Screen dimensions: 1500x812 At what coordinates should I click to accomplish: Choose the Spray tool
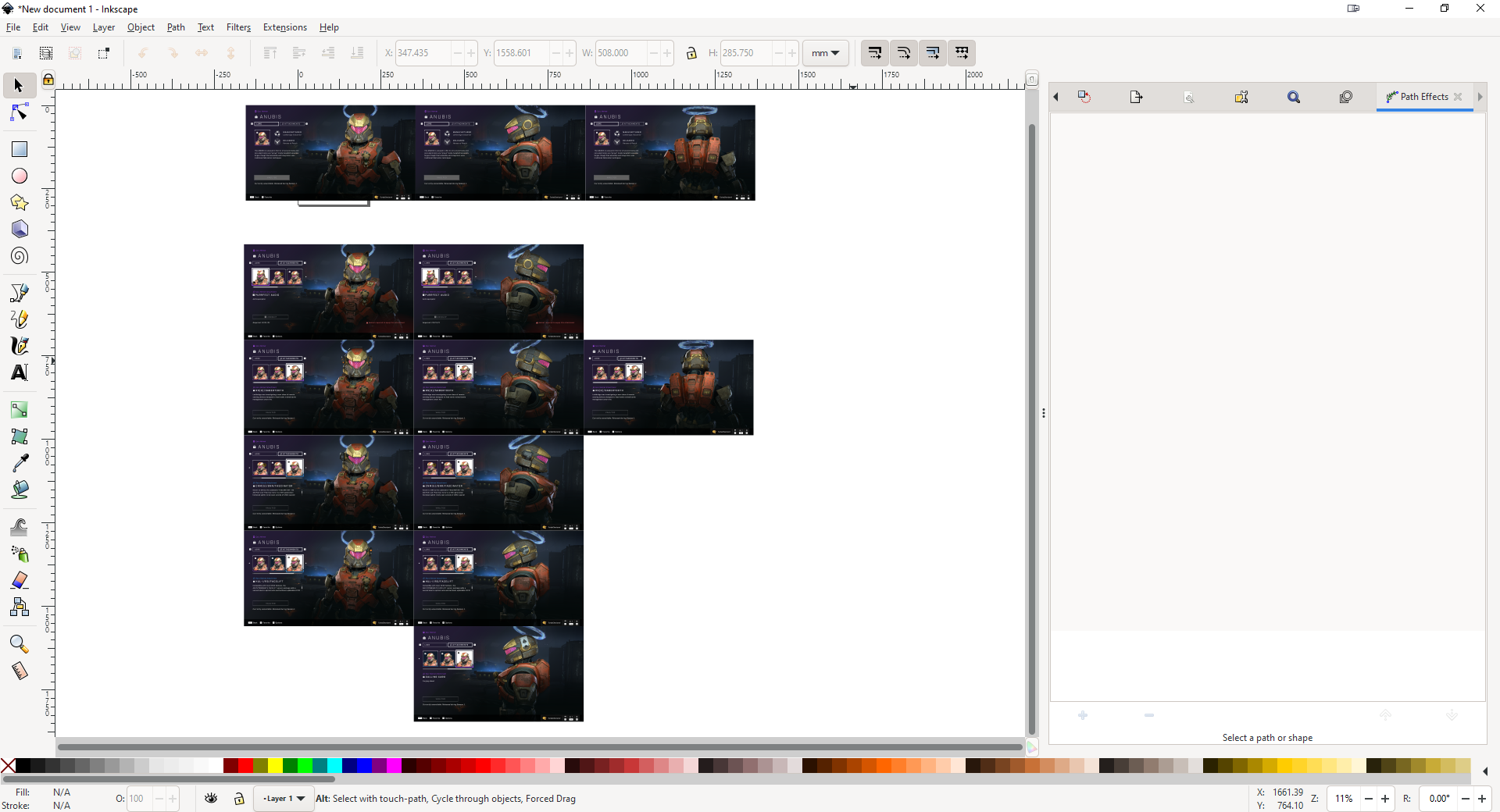20,554
